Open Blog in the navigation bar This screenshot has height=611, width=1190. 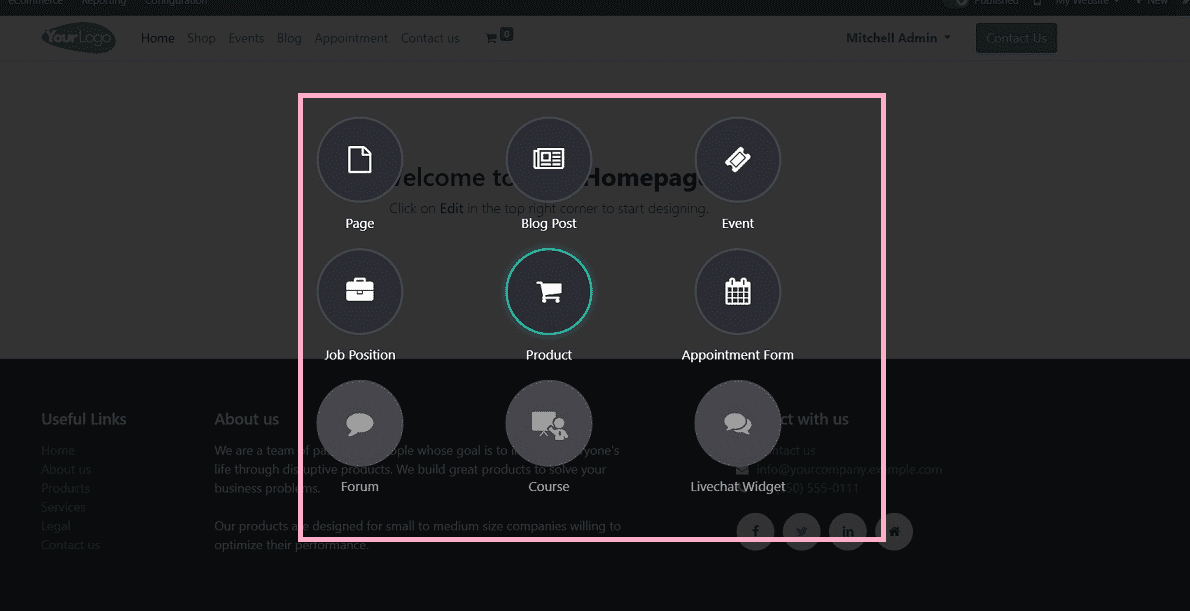[x=289, y=38]
